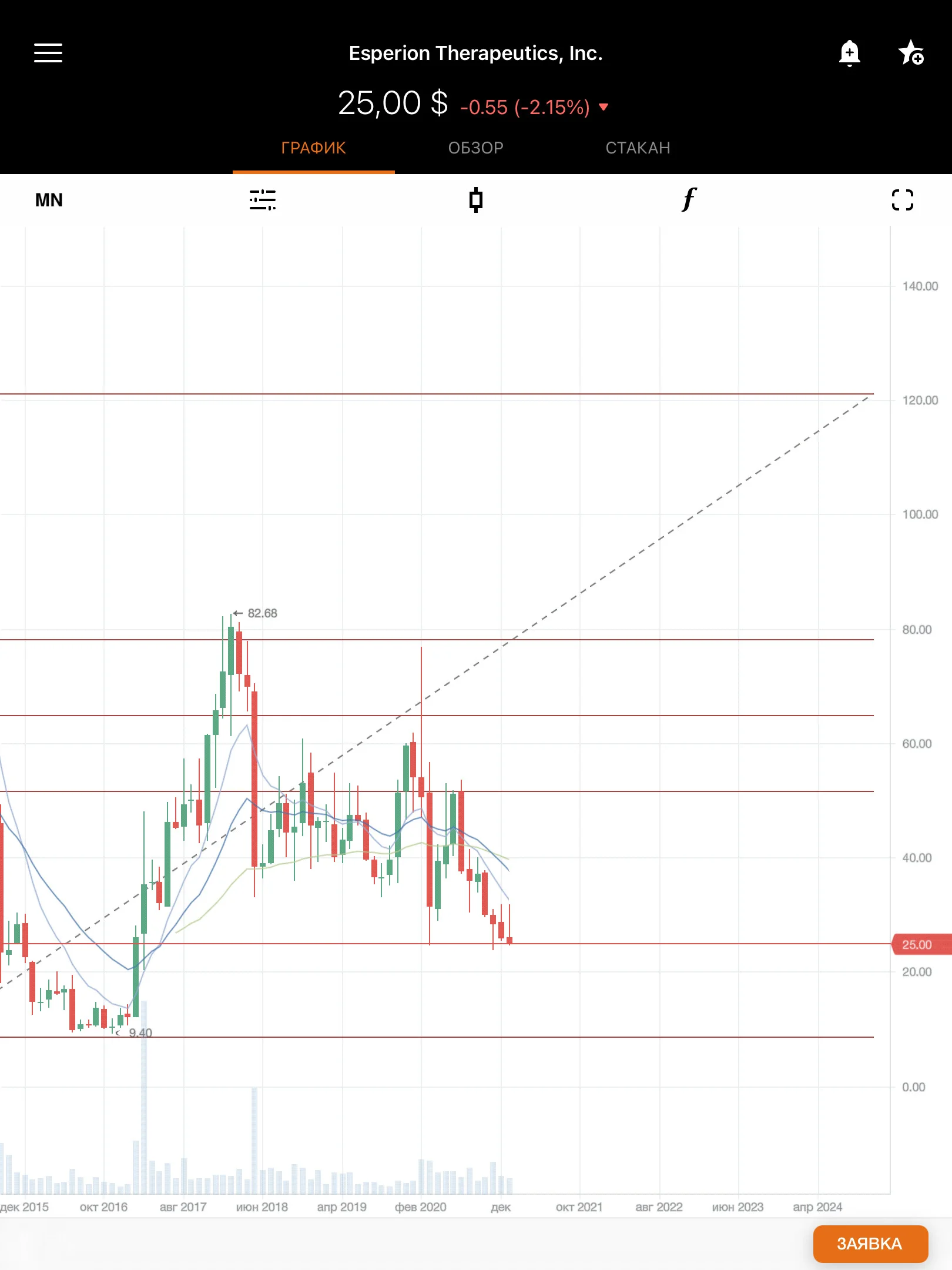Click the фев 2020 date axis label
952x1270 pixels.
421,1207
